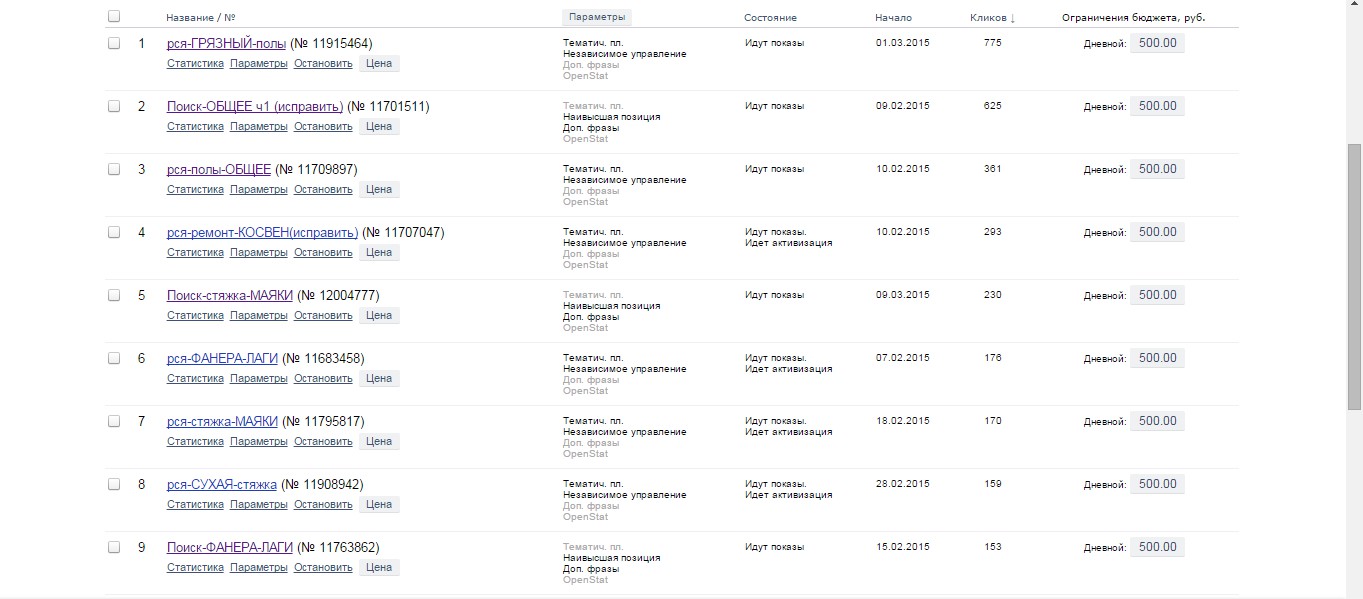Edit the 500.00 daily budget of рся-ГРЯЗНЫЙ-полы
This screenshot has width=1363, height=599.
[x=1157, y=43]
